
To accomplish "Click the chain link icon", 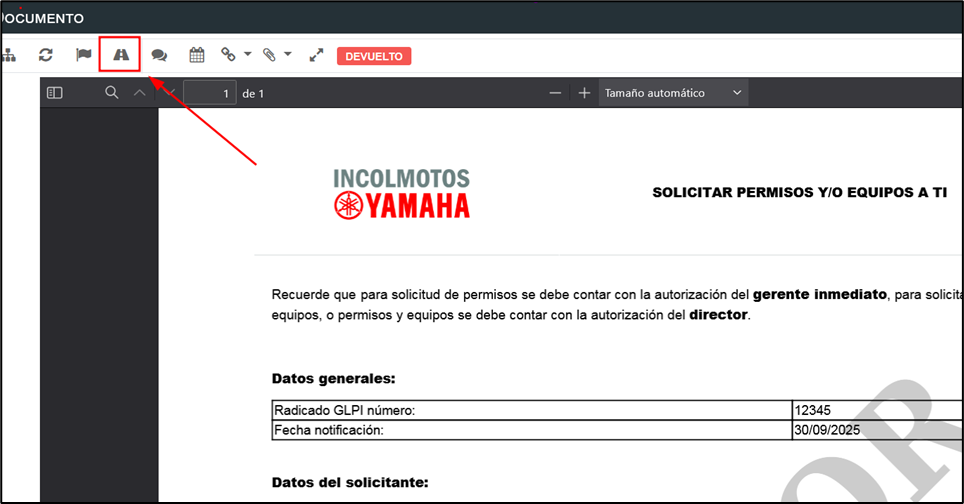I will (229, 55).
